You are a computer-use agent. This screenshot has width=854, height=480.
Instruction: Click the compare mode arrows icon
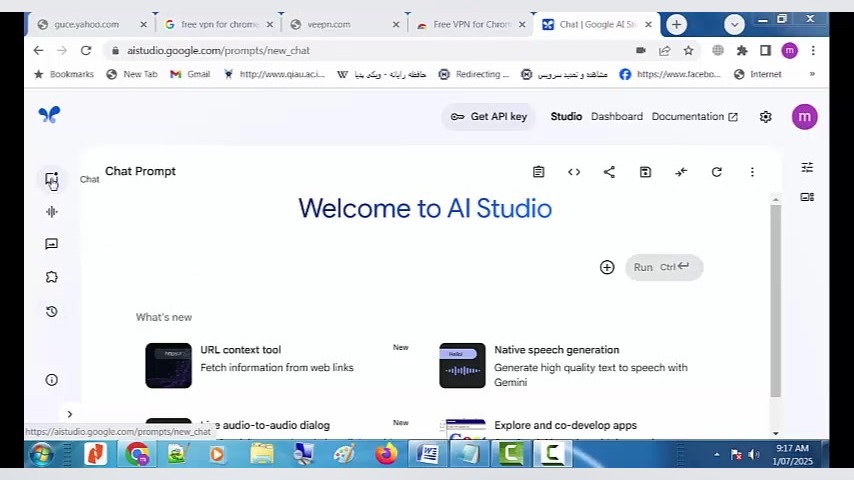point(681,172)
